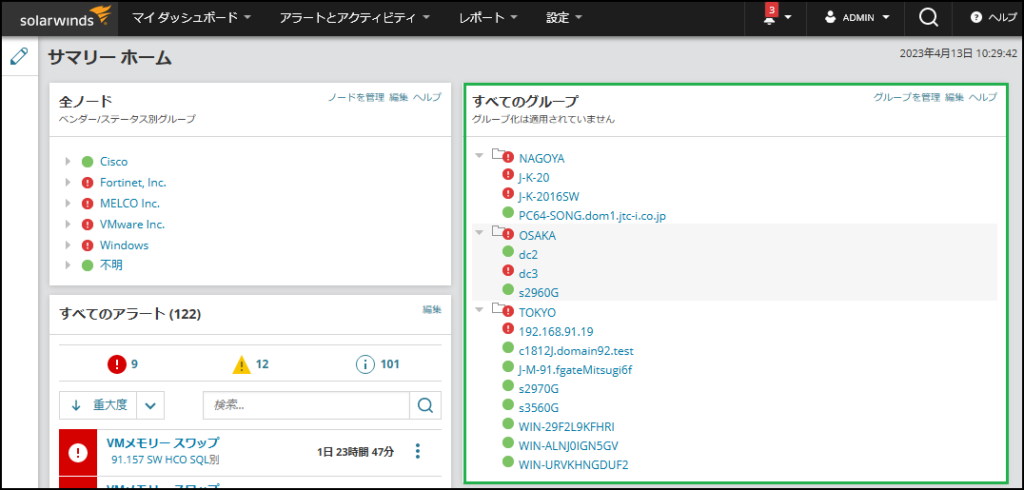Click the pencil customize page icon

point(20,56)
